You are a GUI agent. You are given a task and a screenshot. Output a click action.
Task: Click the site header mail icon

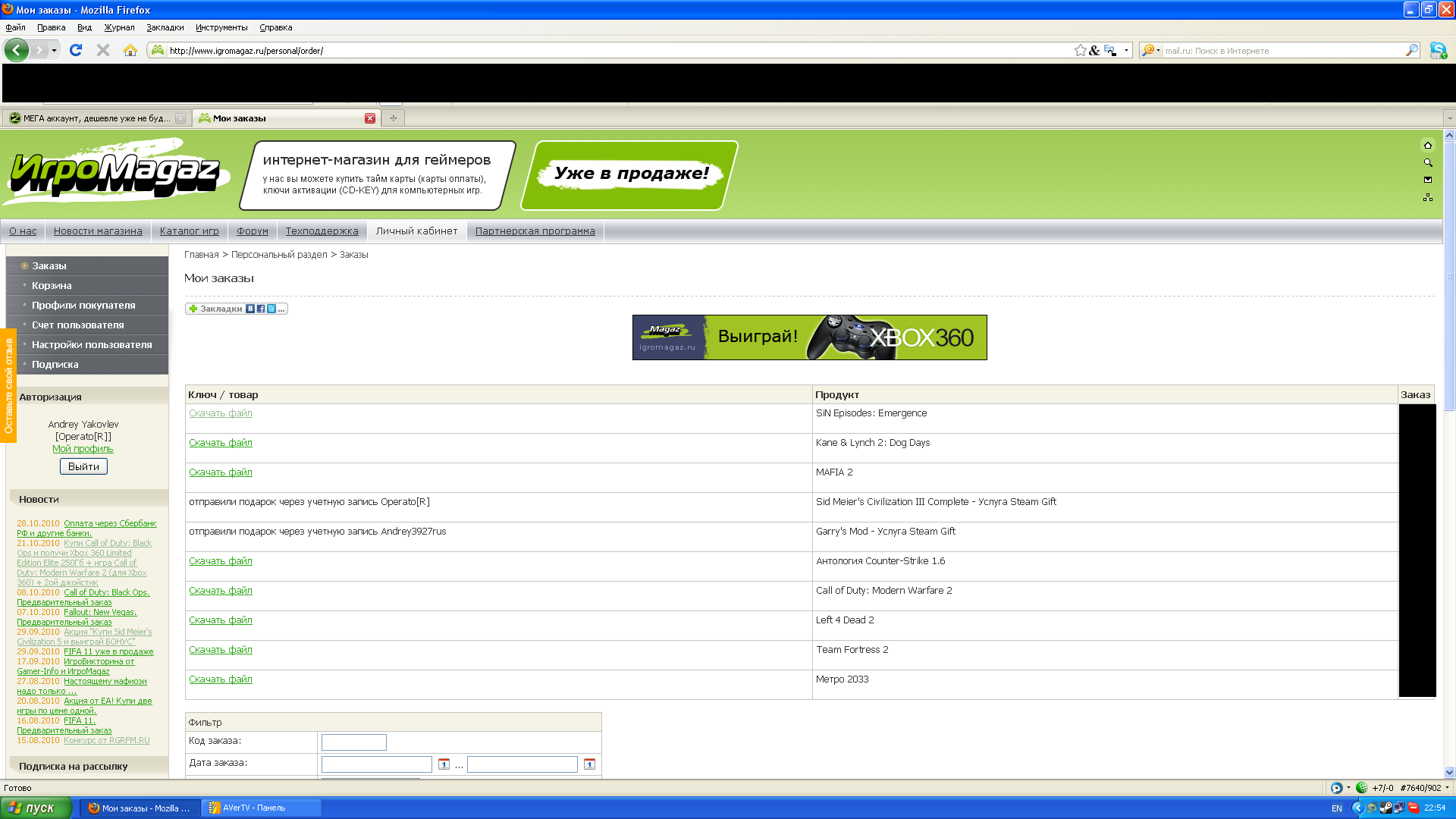(x=1428, y=180)
